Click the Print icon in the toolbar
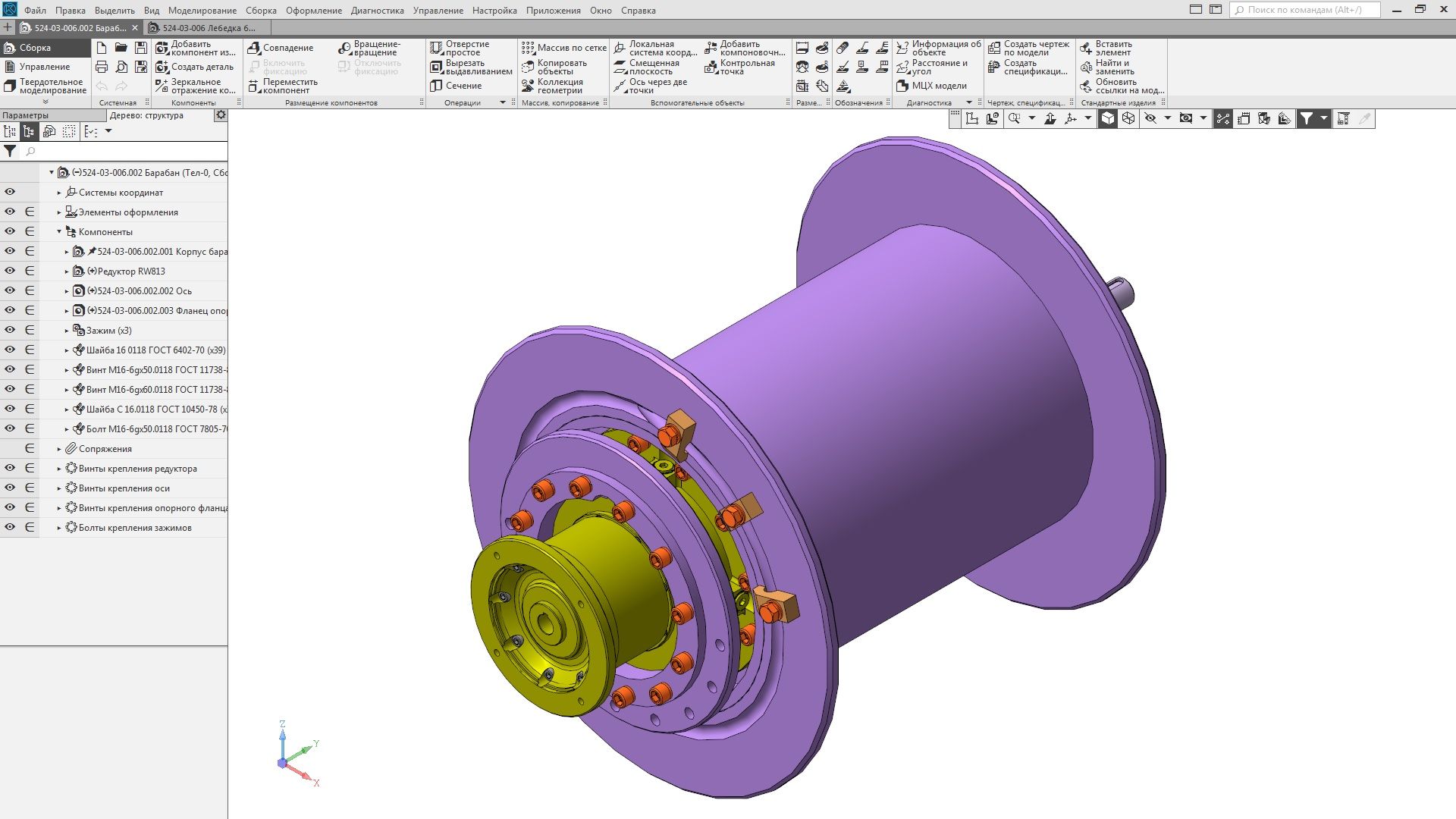The width and height of the screenshot is (1456, 819). 102,67
